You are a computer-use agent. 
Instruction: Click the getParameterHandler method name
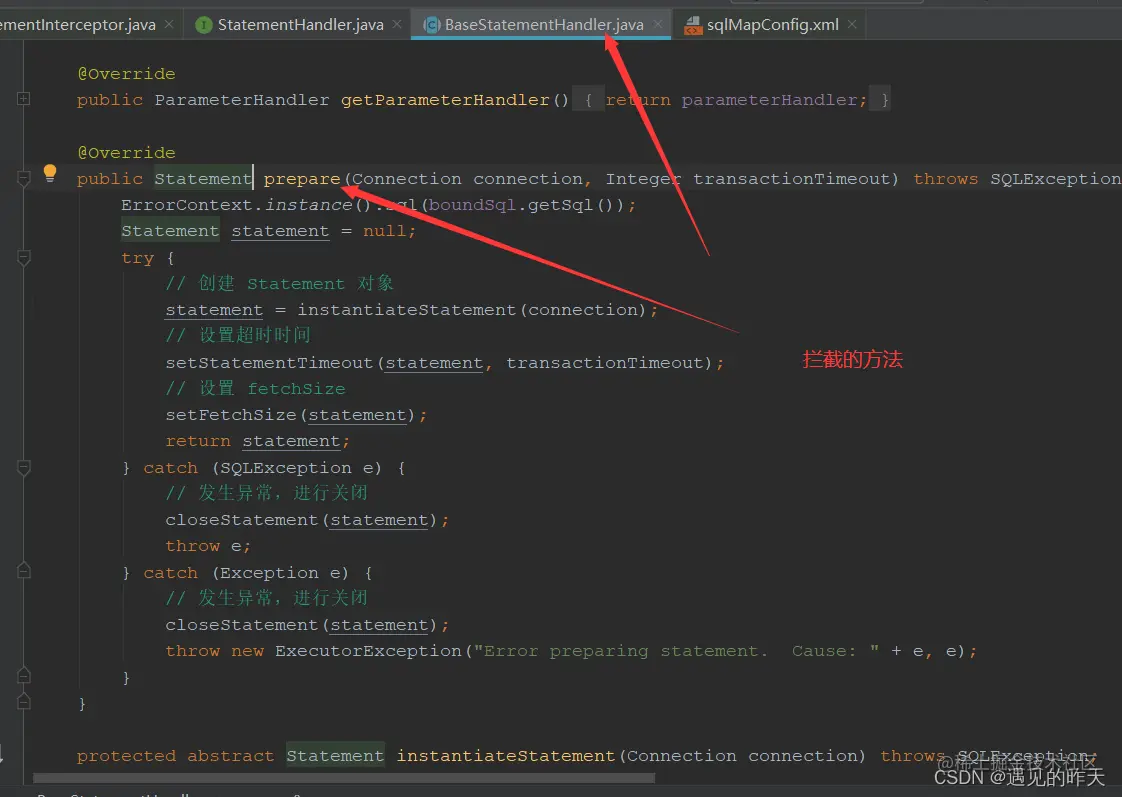pyautogui.click(x=445, y=100)
